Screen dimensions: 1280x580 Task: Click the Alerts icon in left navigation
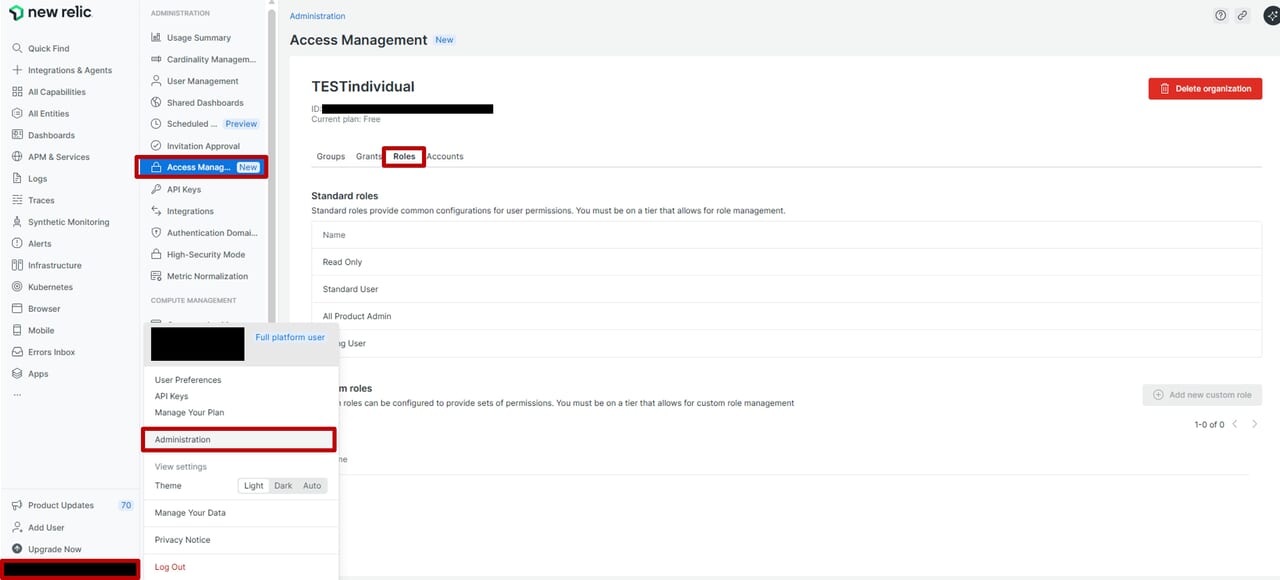pyautogui.click(x=17, y=243)
